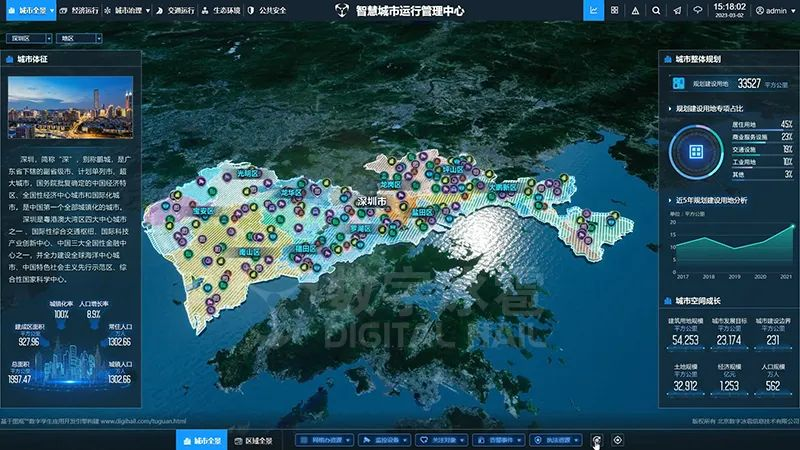Click the refresh icon in bottom bar

596,440
